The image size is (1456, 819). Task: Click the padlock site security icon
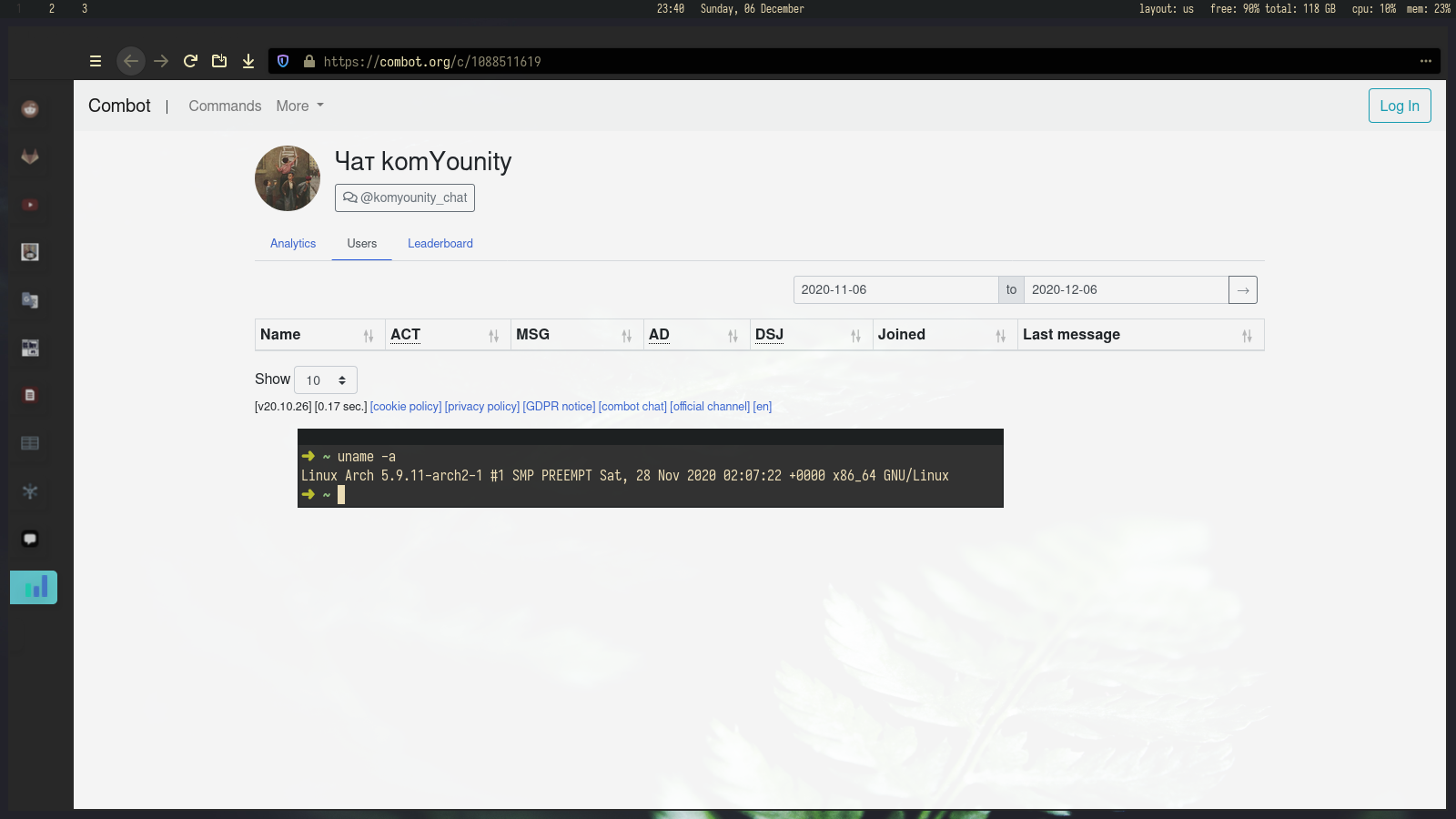[309, 61]
